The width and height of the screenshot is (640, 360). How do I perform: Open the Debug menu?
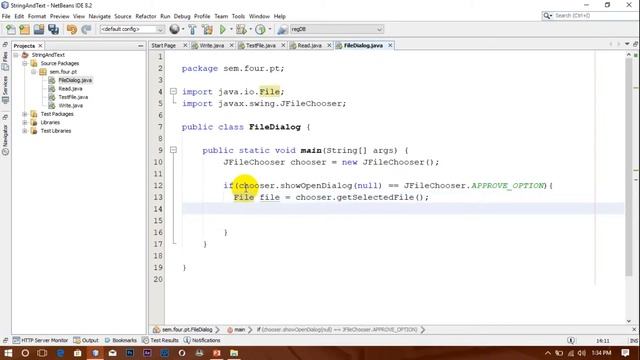click(x=182, y=16)
